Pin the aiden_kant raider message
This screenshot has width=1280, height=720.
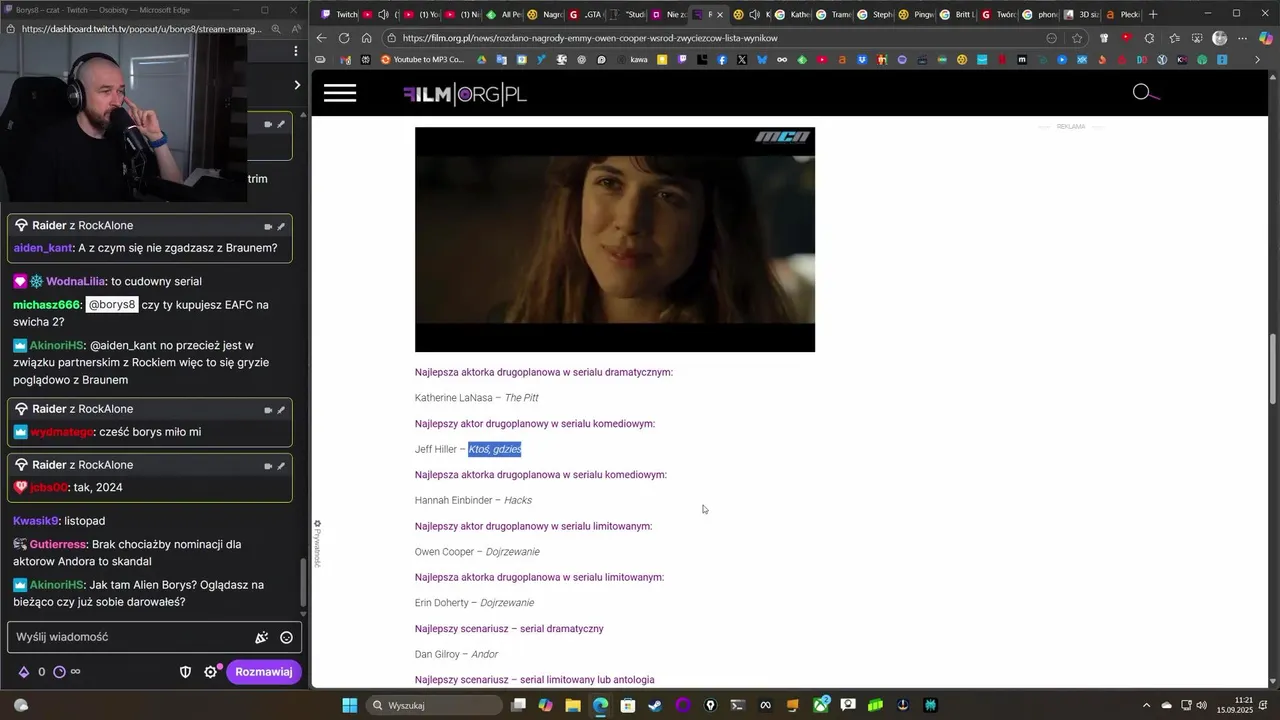point(281,226)
